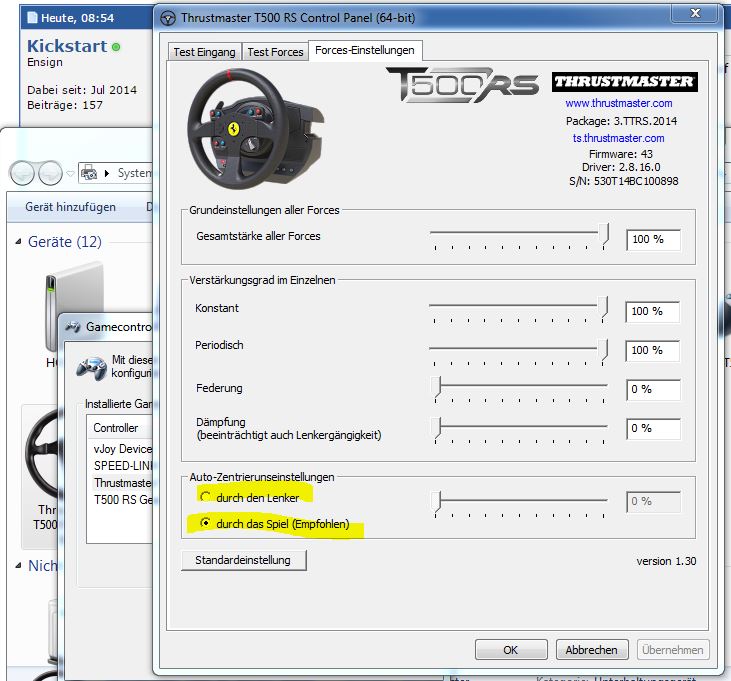Select the SPEED-LINK controller entry
The height and width of the screenshot is (681, 731).
click(x=123, y=466)
